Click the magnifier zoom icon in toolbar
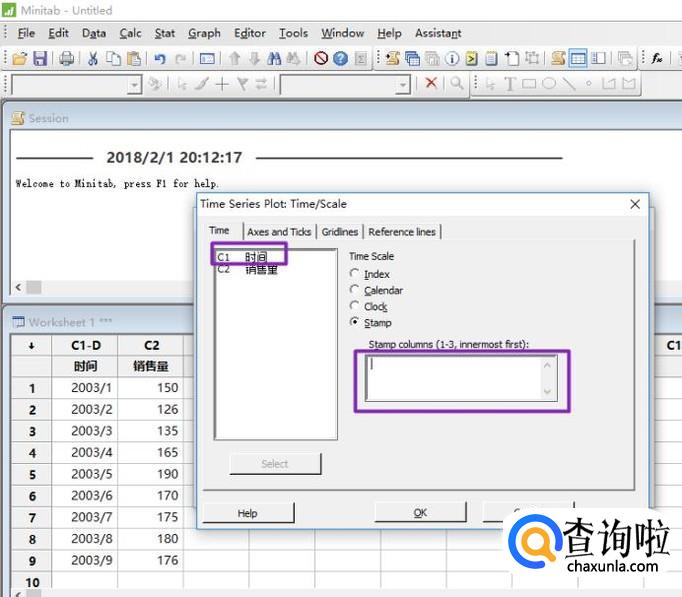The height and width of the screenshot is (597, 682). coord(456,83)
